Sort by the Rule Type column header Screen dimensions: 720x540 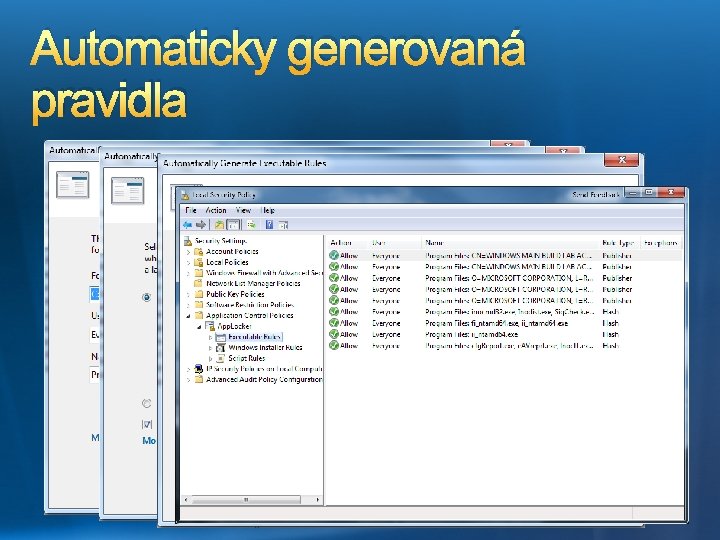pos(619,243)
